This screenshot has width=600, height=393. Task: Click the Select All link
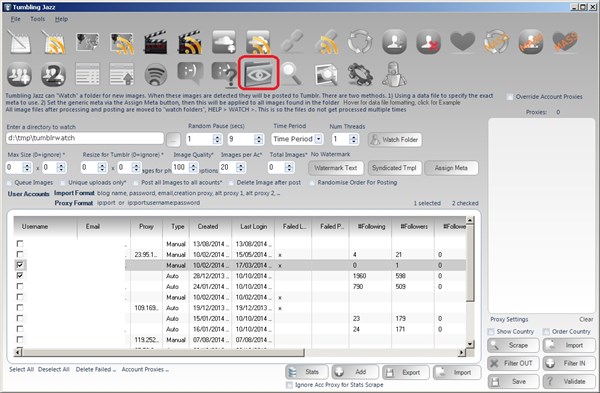click(x=21, y=370)
